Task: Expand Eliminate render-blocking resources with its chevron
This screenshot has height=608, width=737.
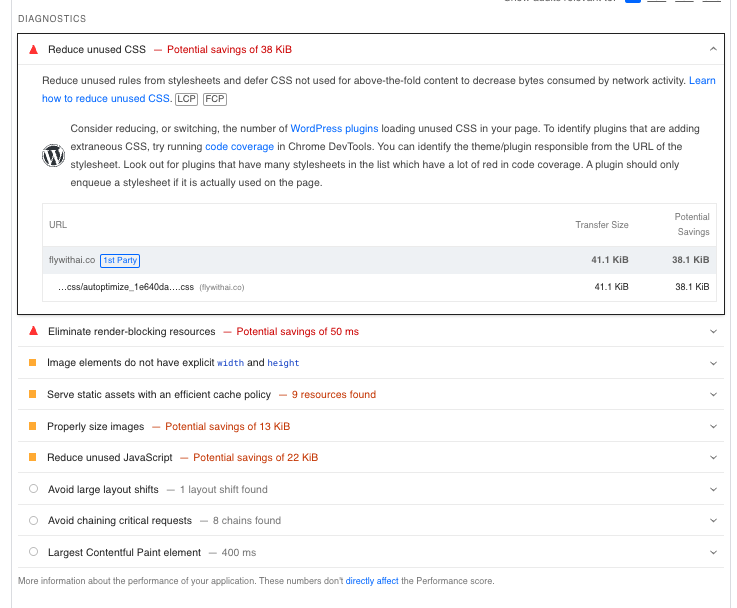Action: coord(713,331)
